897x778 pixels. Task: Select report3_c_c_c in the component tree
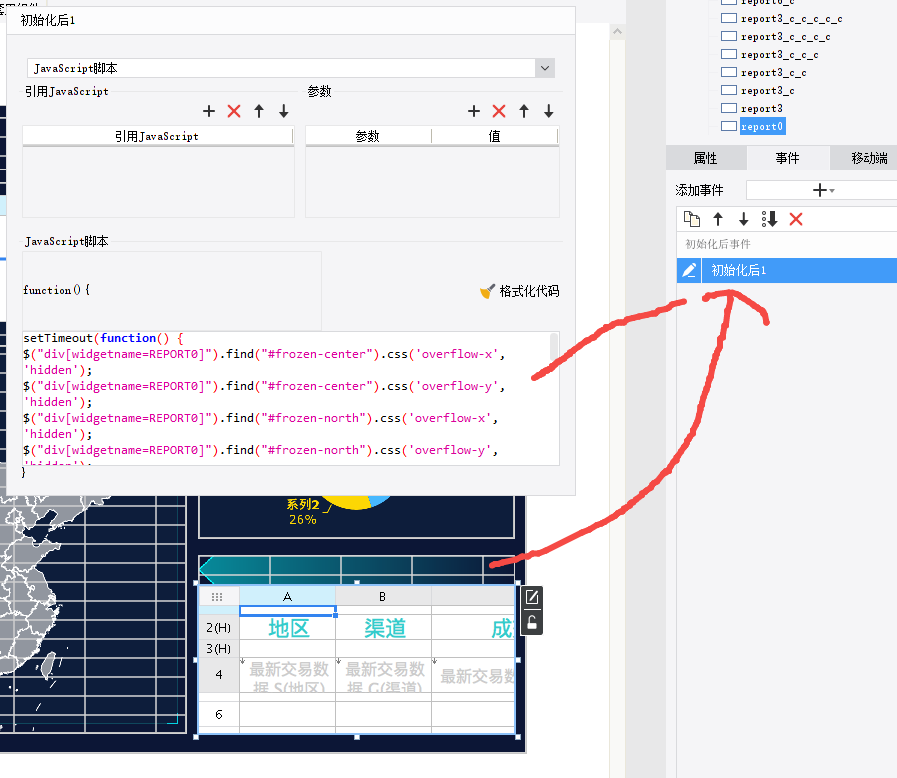tap(779, 54)
